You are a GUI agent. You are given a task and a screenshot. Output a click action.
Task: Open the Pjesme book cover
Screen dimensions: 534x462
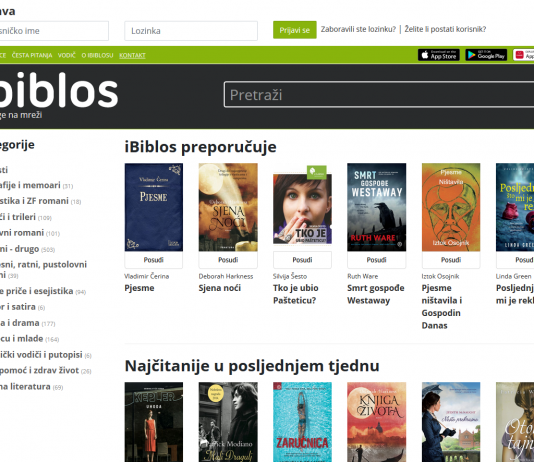click(154, 207)
